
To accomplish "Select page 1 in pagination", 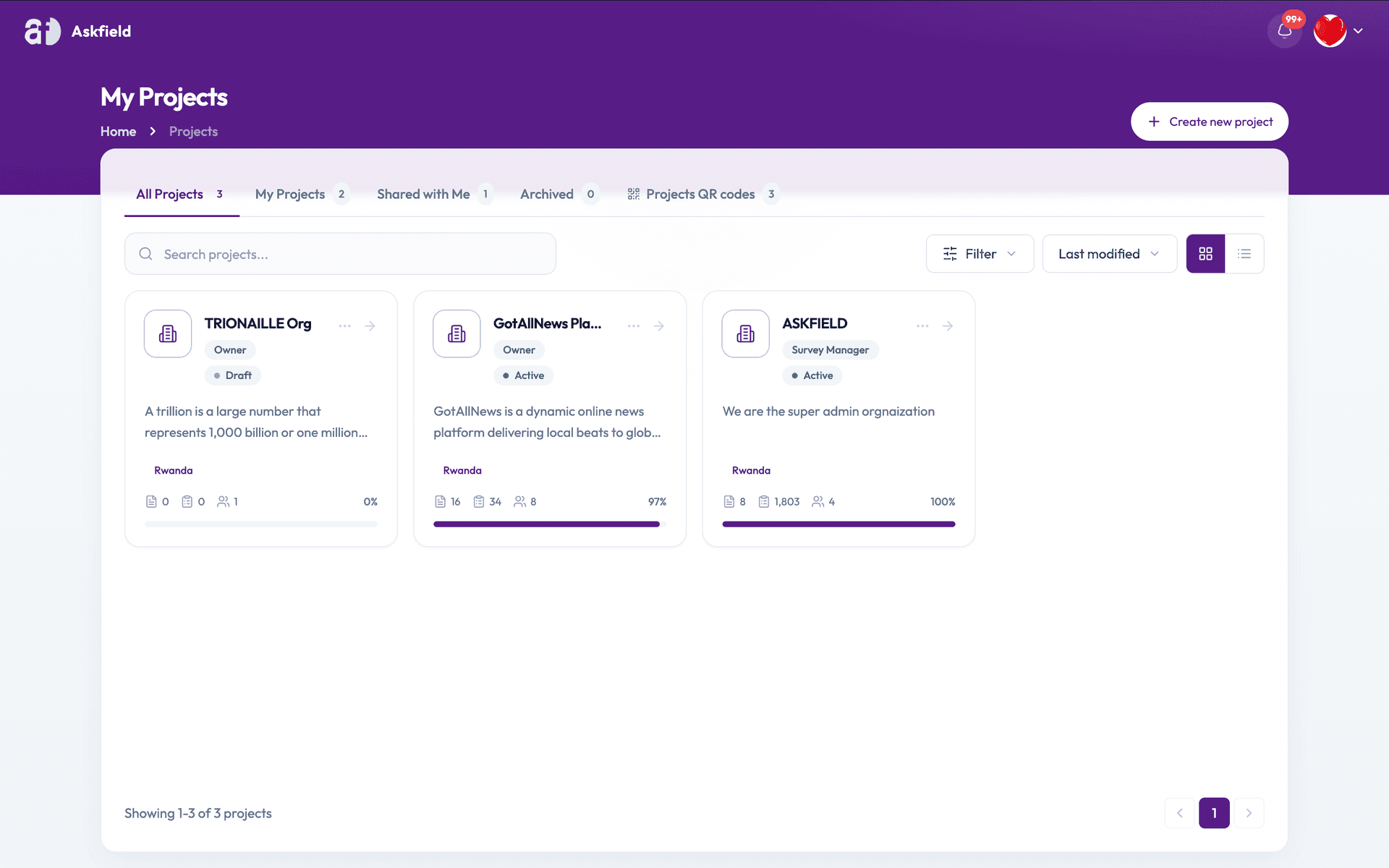I will pyautogui.click(x=1214, y=813).
